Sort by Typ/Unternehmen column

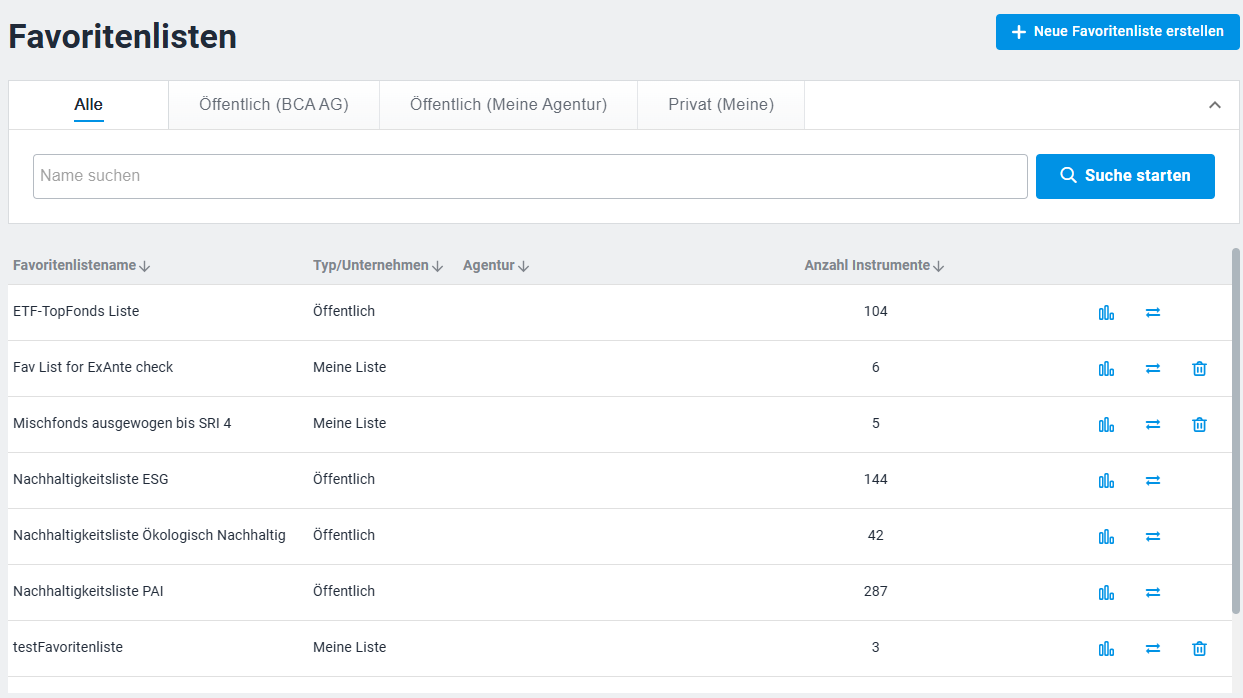377,266
